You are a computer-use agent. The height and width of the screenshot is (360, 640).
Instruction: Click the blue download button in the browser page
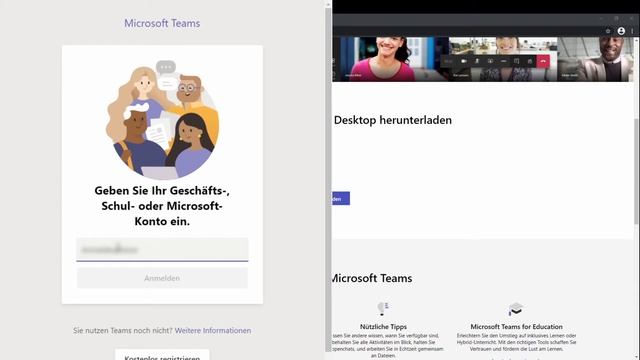point(341,198)
